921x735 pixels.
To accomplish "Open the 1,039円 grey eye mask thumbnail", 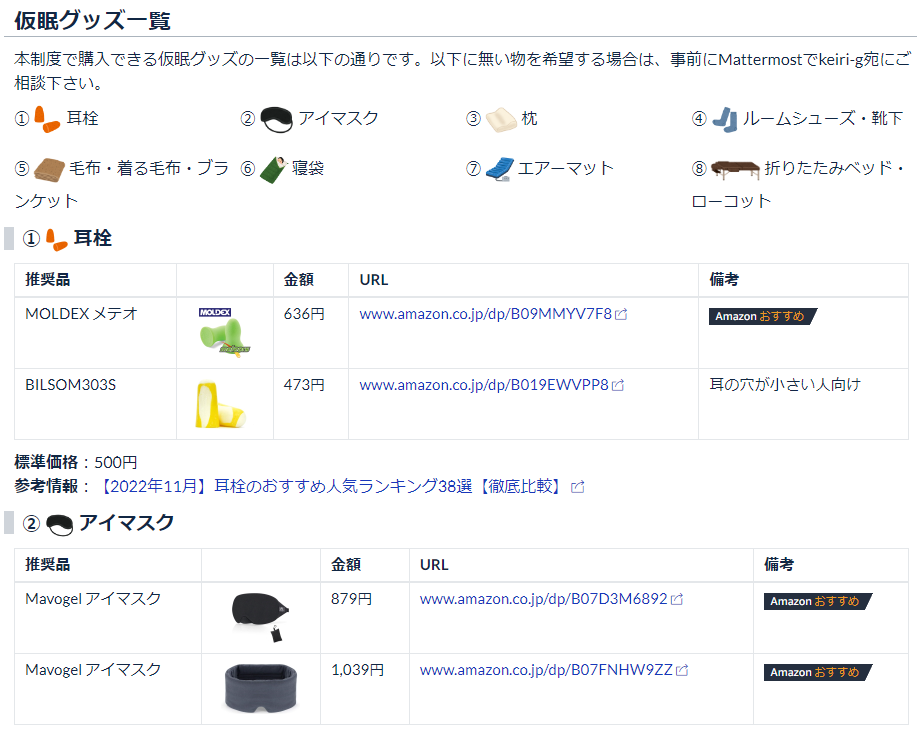I will coord(261,688).
